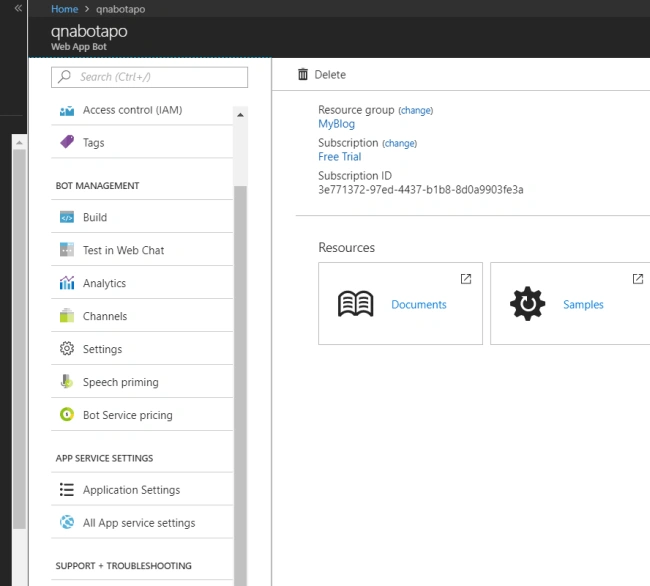
Task: Click the Delete button label
Action: (330, 75)
